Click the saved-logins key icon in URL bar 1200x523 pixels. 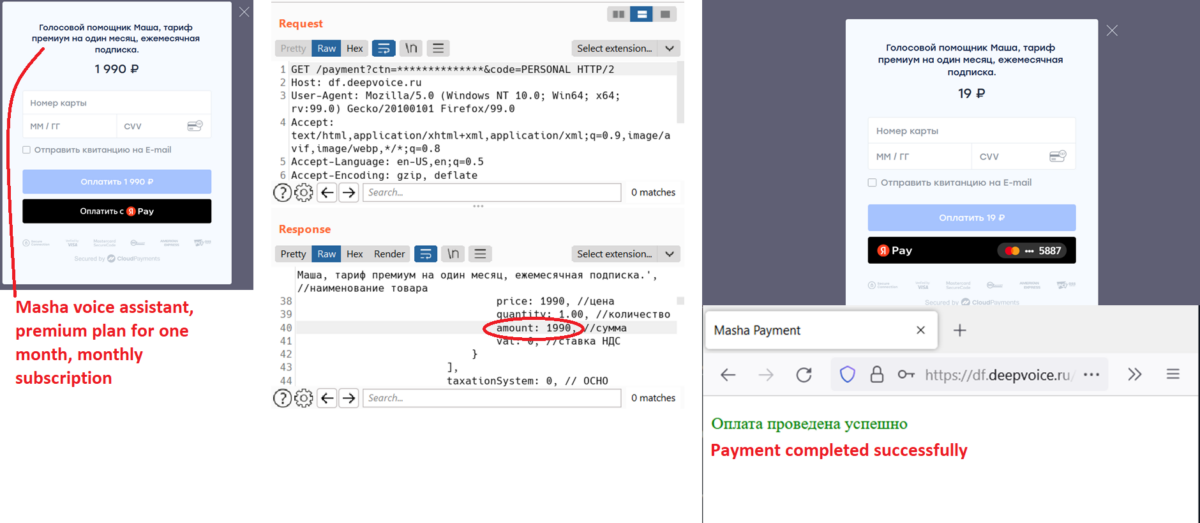(907, 374)
